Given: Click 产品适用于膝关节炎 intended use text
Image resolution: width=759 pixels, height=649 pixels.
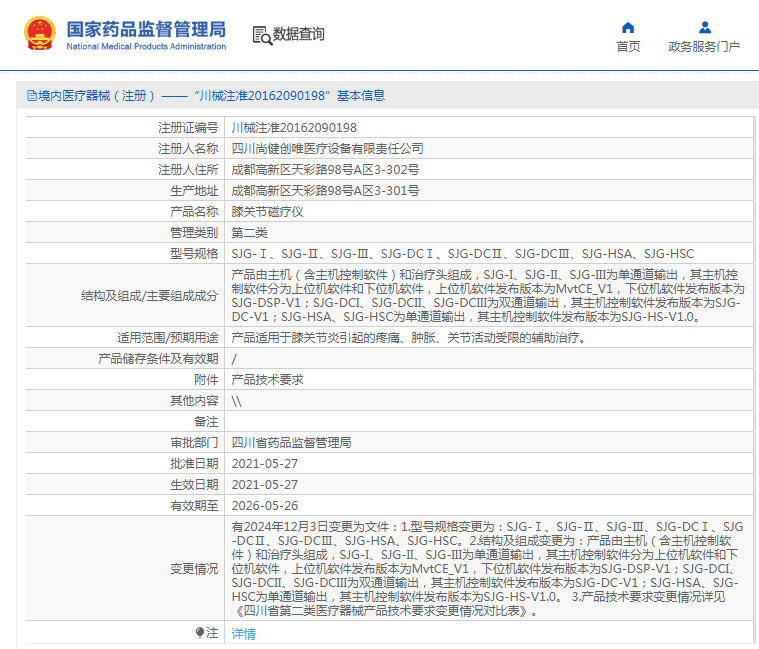Looking at the screenshot, I should (409, 338).
